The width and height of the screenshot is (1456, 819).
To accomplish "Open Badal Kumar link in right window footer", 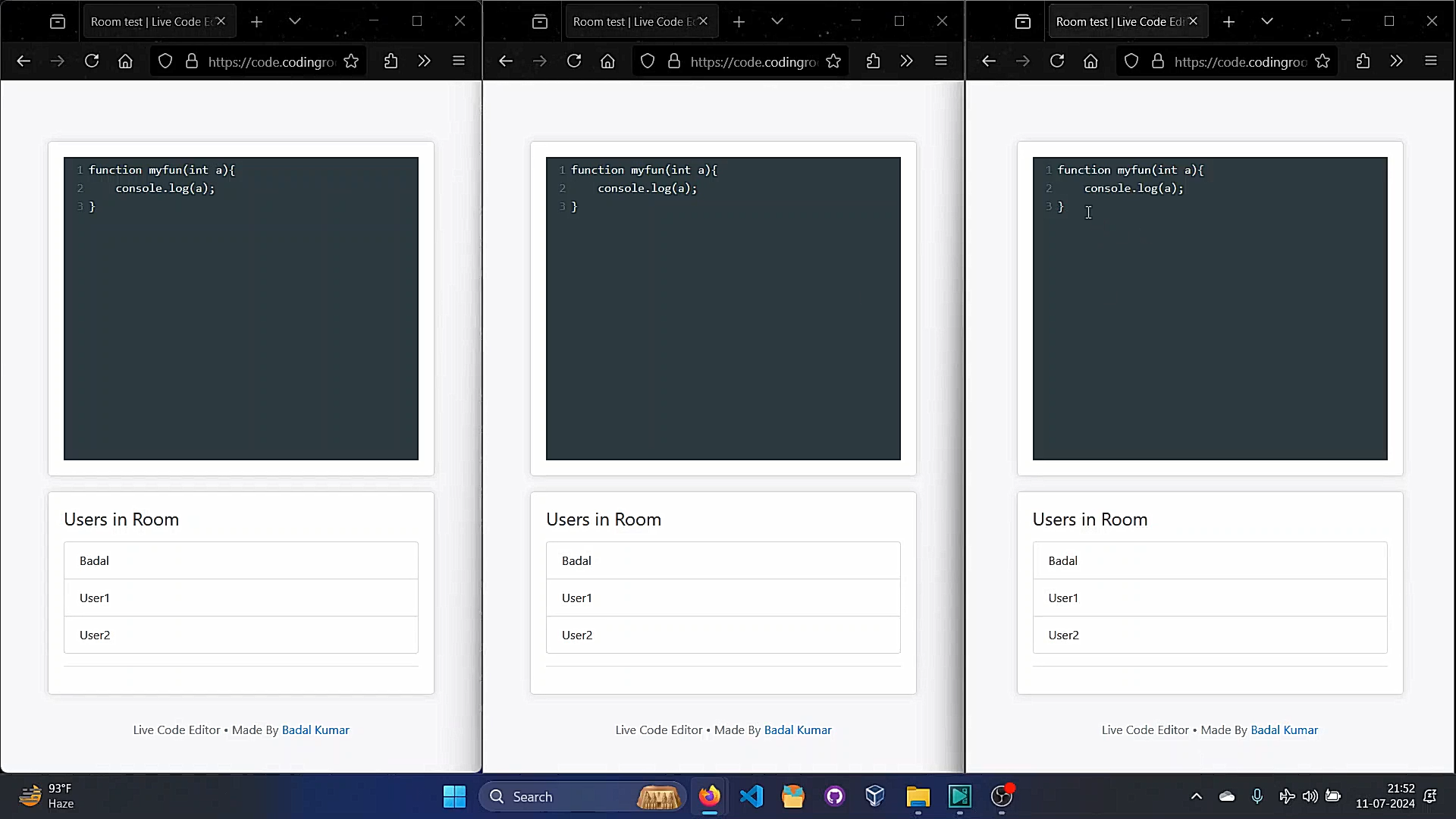I will coord(1284,730).
